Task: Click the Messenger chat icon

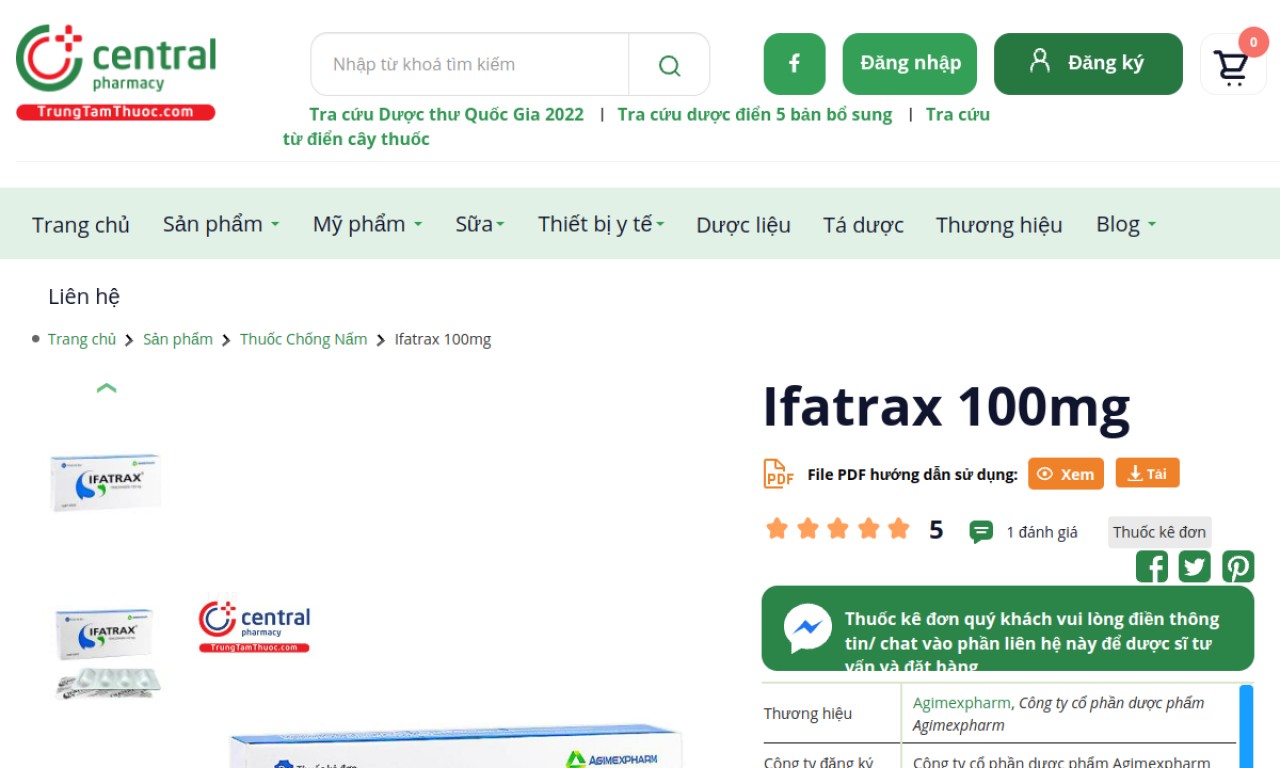Action: click(807, 628)
